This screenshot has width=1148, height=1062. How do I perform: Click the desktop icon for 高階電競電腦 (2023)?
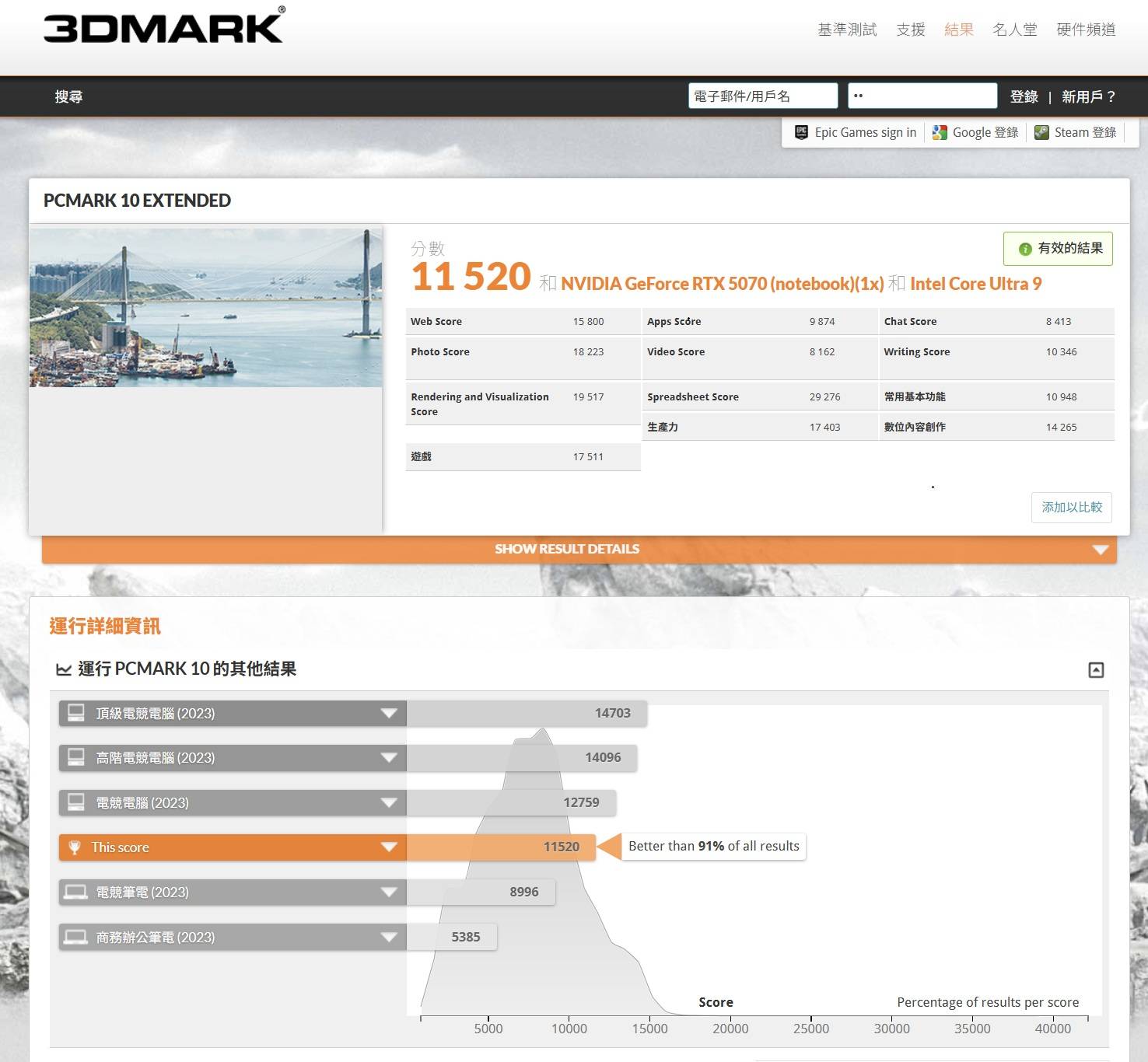[76, 757]
